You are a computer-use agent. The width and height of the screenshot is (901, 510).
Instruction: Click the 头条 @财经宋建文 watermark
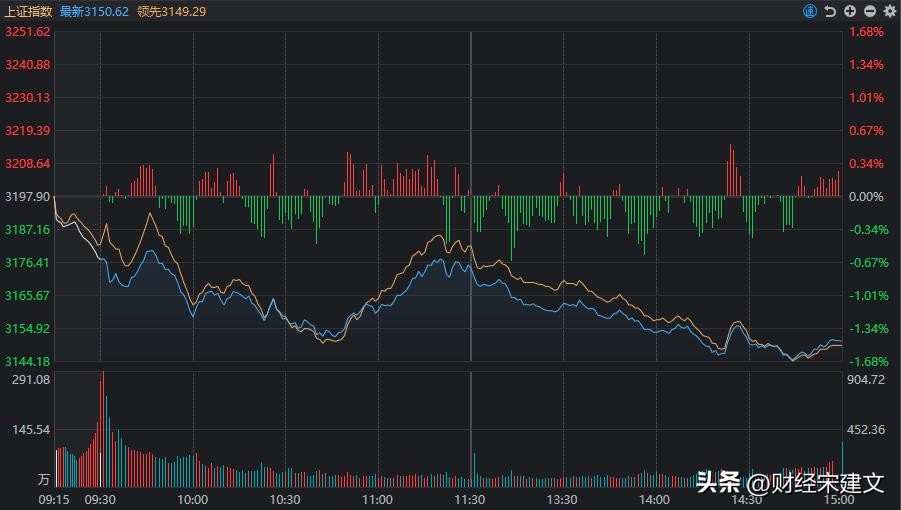(x=790, y=483)
